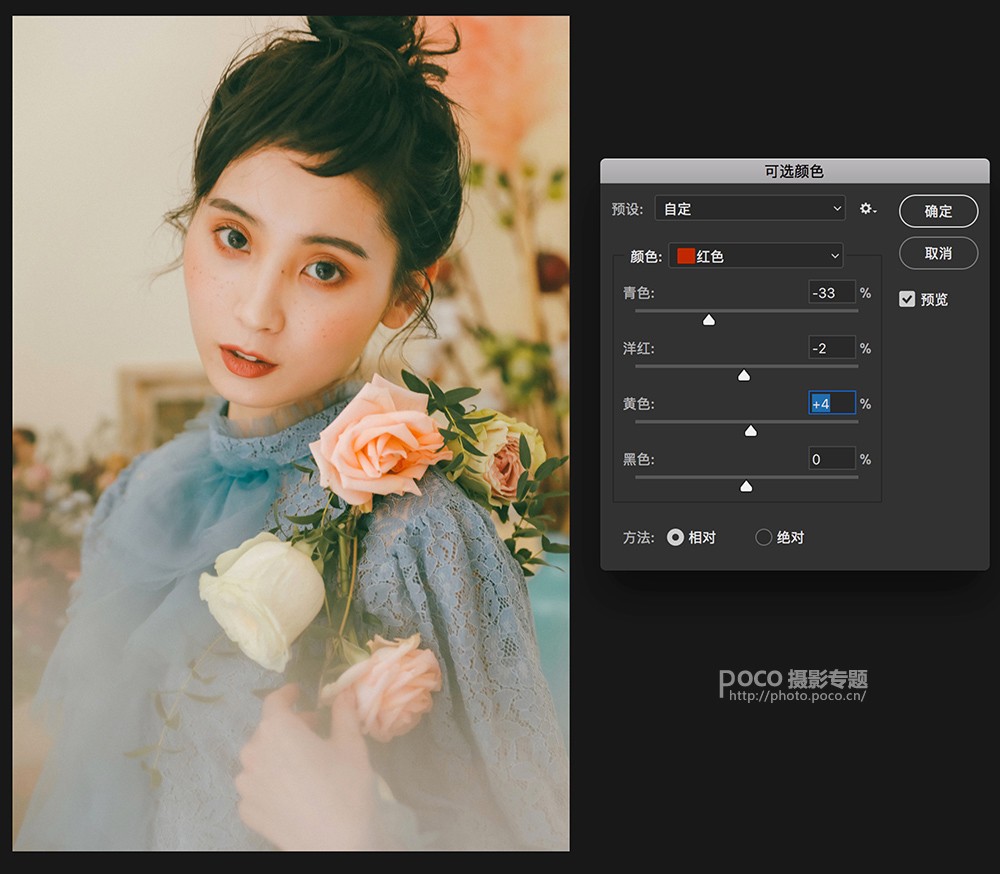Click the 取消 cancel button
Screen dimensions: 1000x874
938,253
